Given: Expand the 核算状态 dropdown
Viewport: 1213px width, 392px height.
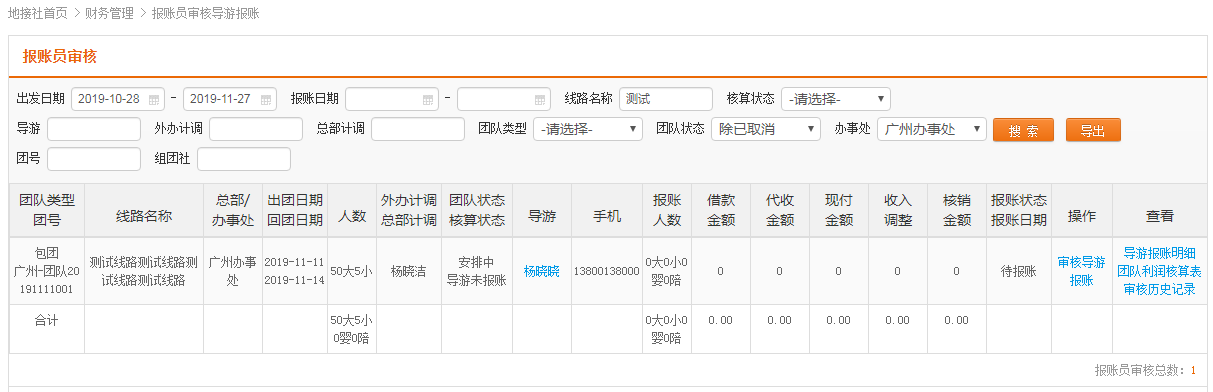Looking at the screenshot, I should [x=836, y=99].
